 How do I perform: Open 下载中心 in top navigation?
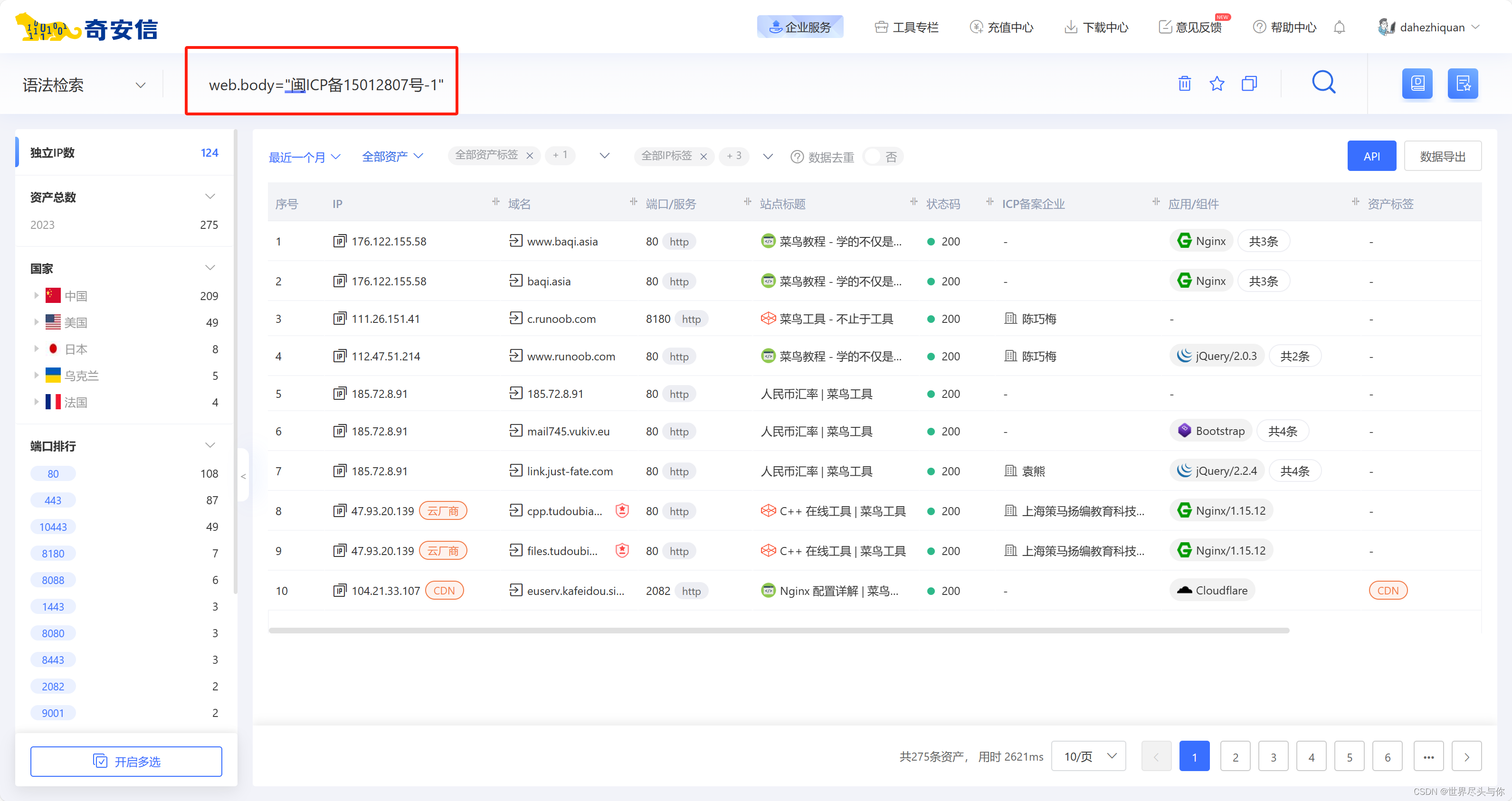click(x=1096, y=27)
